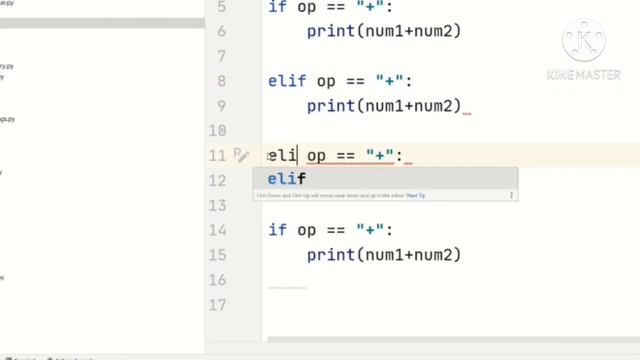
Task: Click the underlined op on line 11
Action: coord(316,156)
